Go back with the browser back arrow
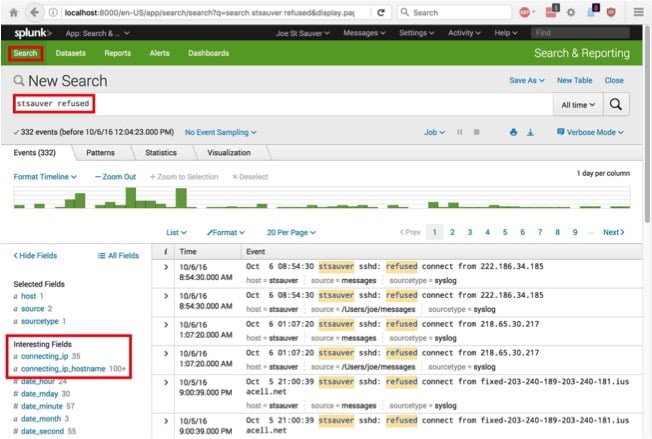 [35, 12]
